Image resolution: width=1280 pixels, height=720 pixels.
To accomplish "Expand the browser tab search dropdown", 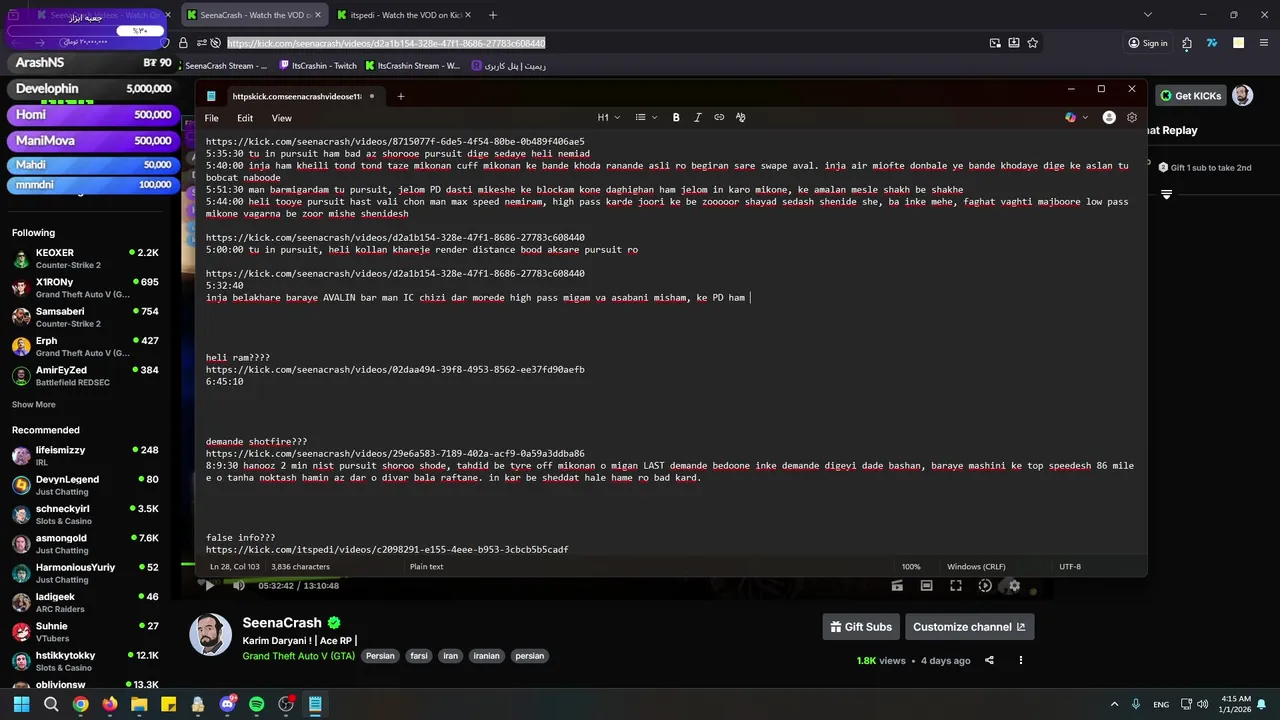I will click(x=1147, y=15).
